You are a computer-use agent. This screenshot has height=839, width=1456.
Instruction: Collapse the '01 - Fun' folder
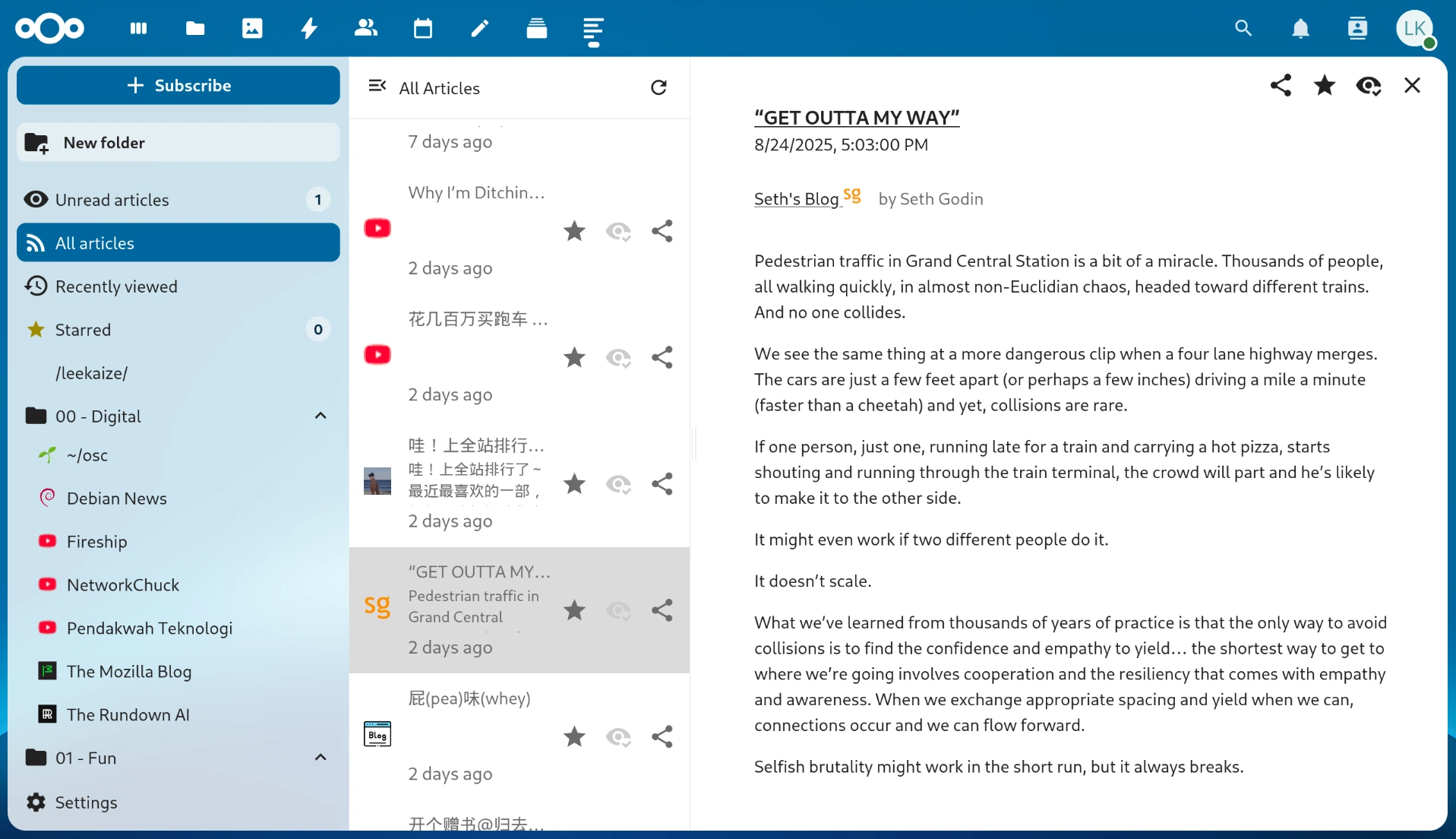pos(321,758)
